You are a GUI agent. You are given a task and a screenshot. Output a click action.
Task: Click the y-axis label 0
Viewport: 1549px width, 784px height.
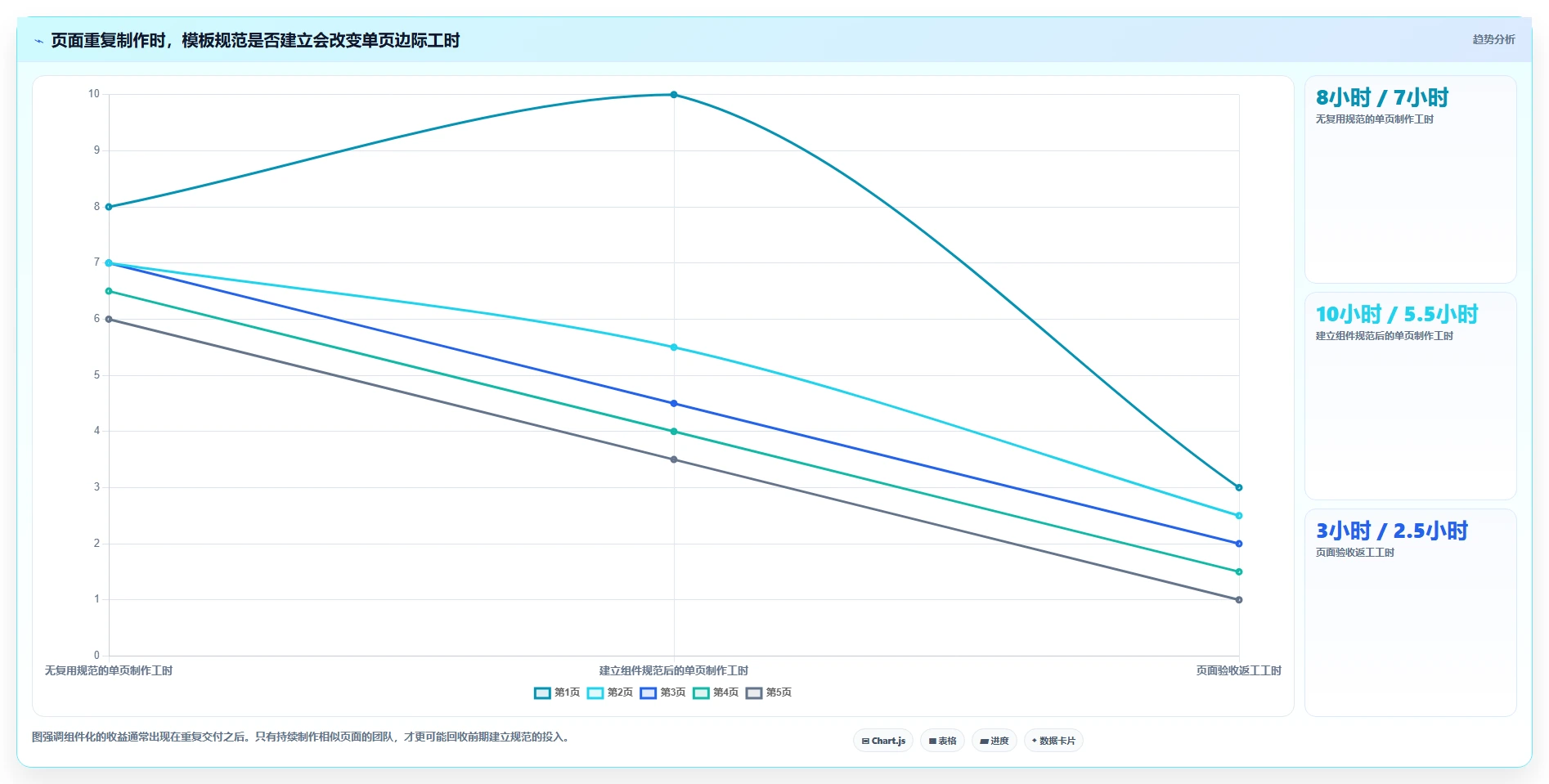pyautogui.click(x=97, y=655)
